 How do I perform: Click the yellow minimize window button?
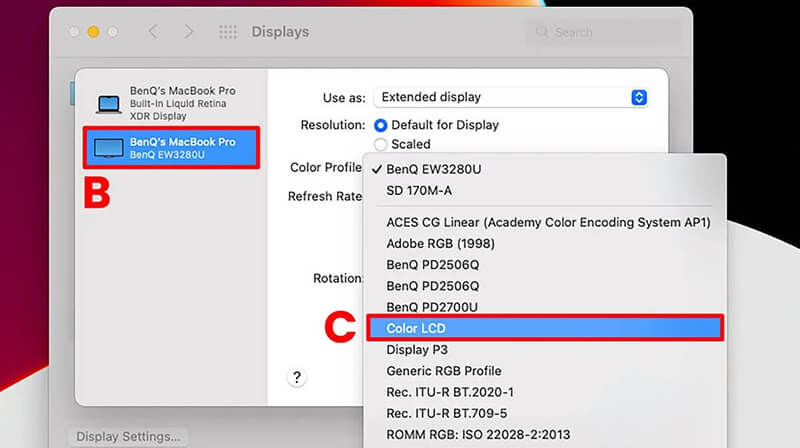point(93,32)
